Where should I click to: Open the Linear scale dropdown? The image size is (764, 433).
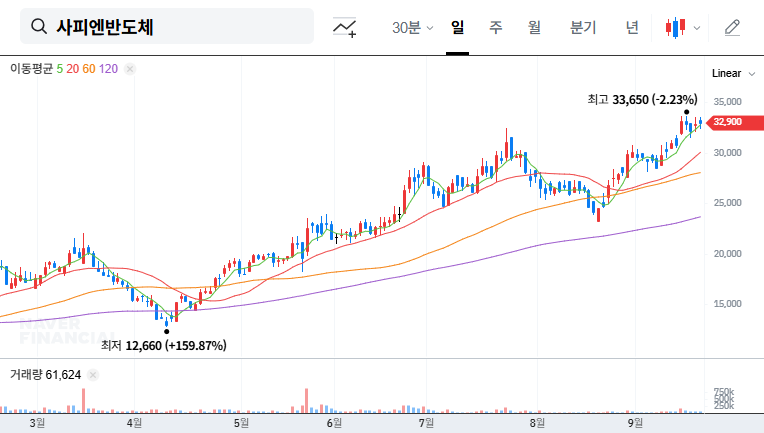[x=733, y=74]
